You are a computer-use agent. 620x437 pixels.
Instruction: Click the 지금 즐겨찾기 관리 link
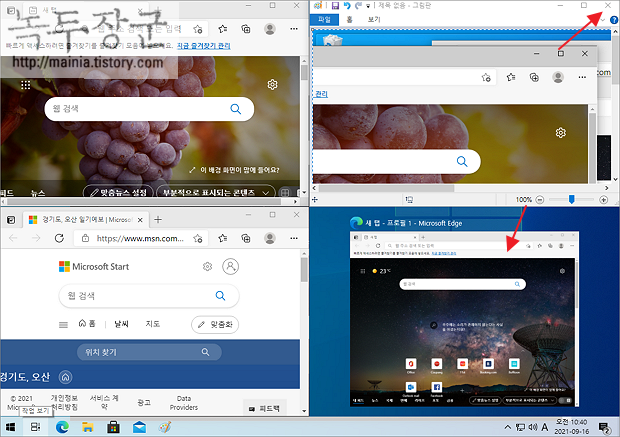click(x=203, y=46)
